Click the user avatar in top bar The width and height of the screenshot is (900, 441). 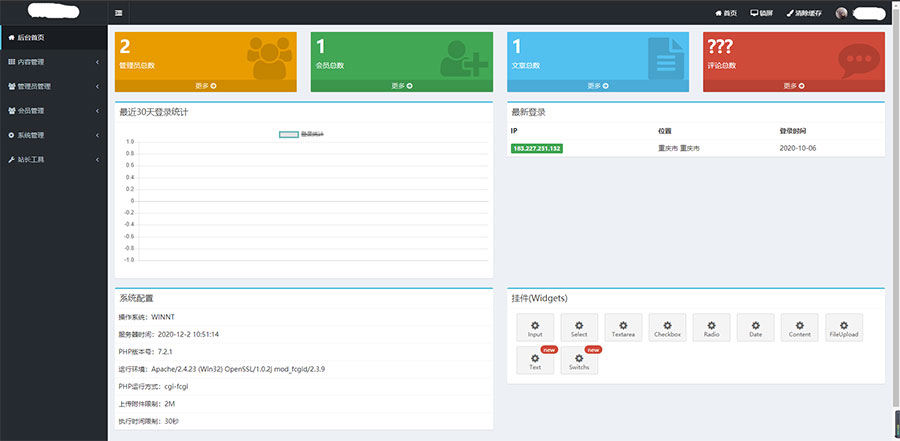pyautogui.click(x=841, y=13)
